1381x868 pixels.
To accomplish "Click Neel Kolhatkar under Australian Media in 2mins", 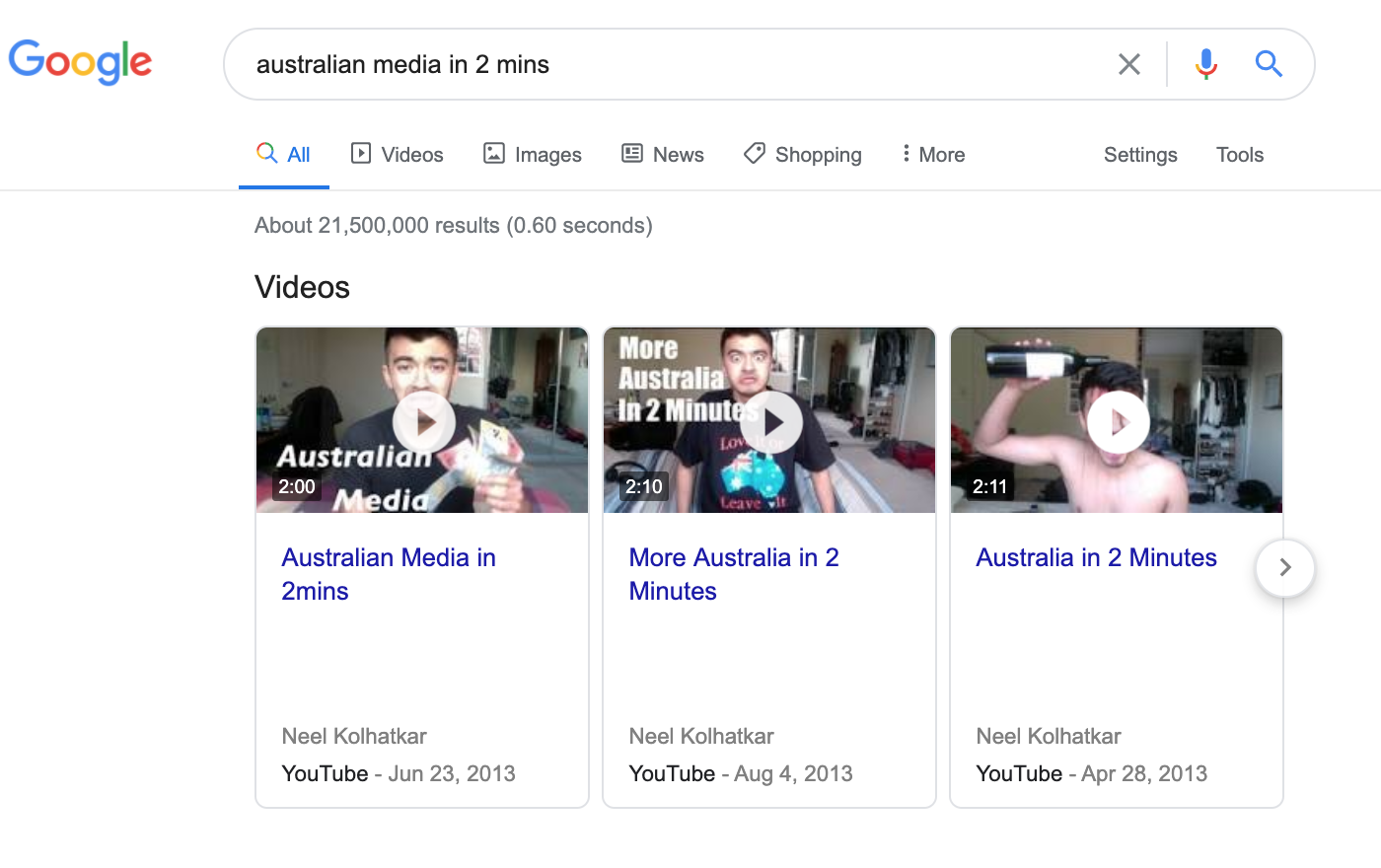I will (x=354, y=736).
